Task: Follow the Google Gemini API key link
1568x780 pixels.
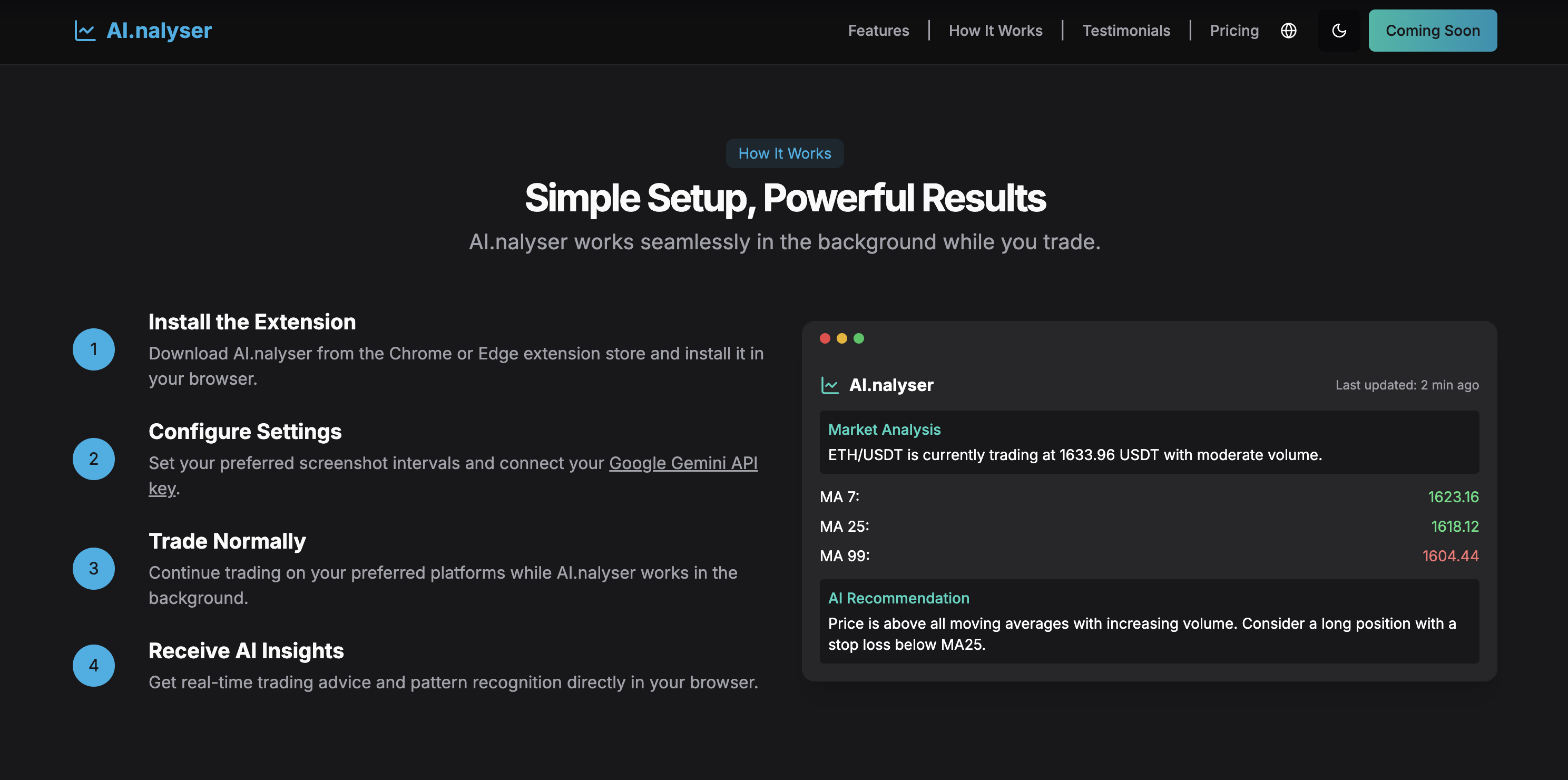Action: pos(682,463)
